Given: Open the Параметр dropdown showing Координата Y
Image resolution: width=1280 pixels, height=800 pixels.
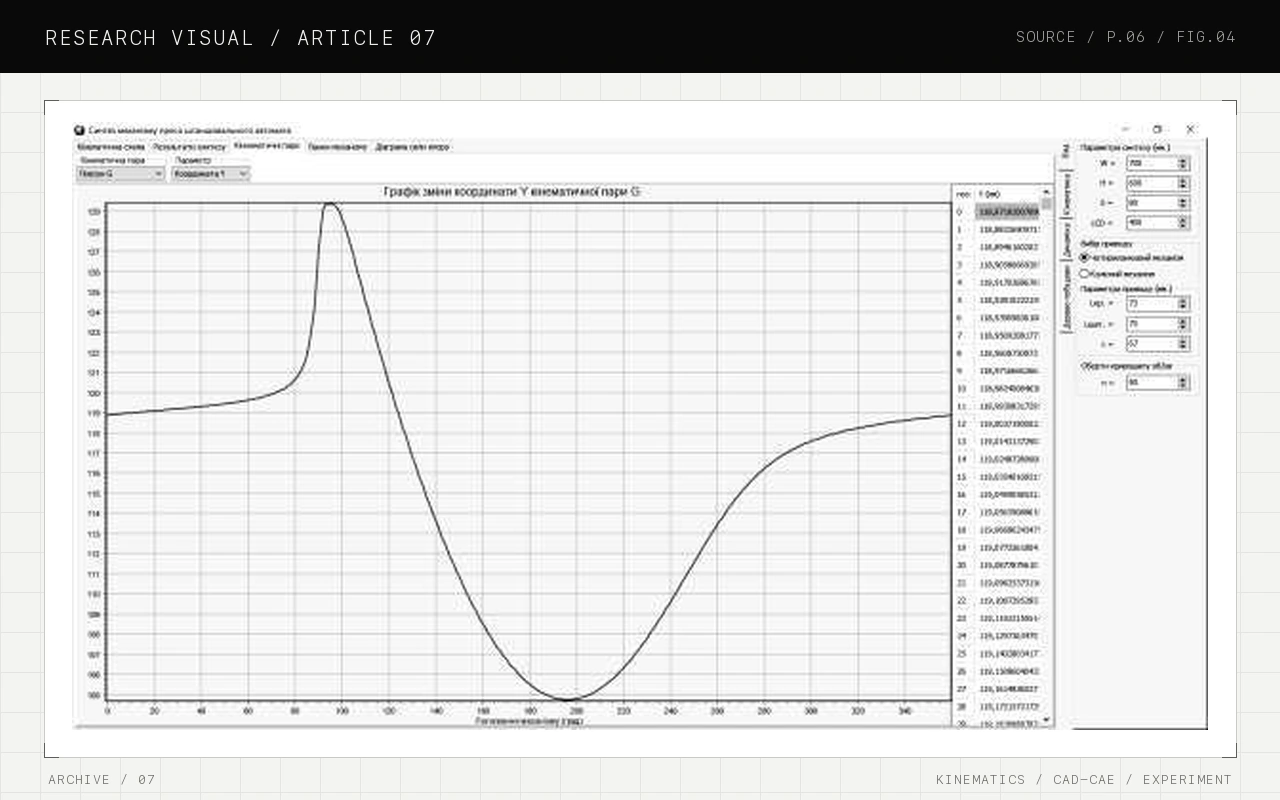Looking at the screenshot, I should 211,174.
